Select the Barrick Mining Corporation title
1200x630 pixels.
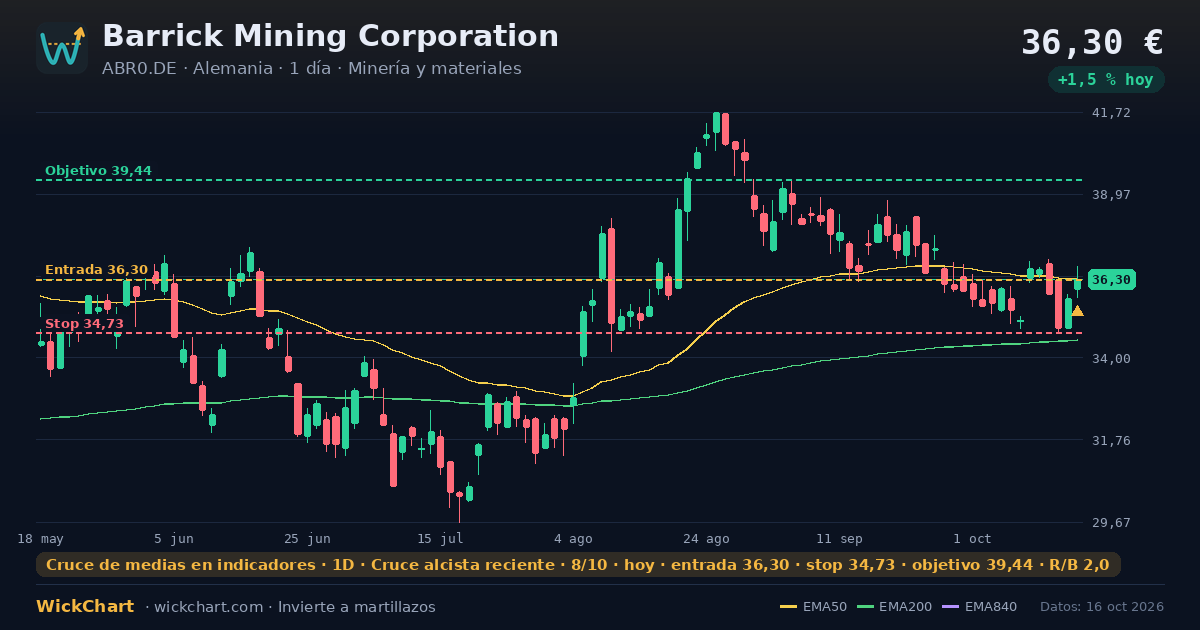(x=330, y=36)
